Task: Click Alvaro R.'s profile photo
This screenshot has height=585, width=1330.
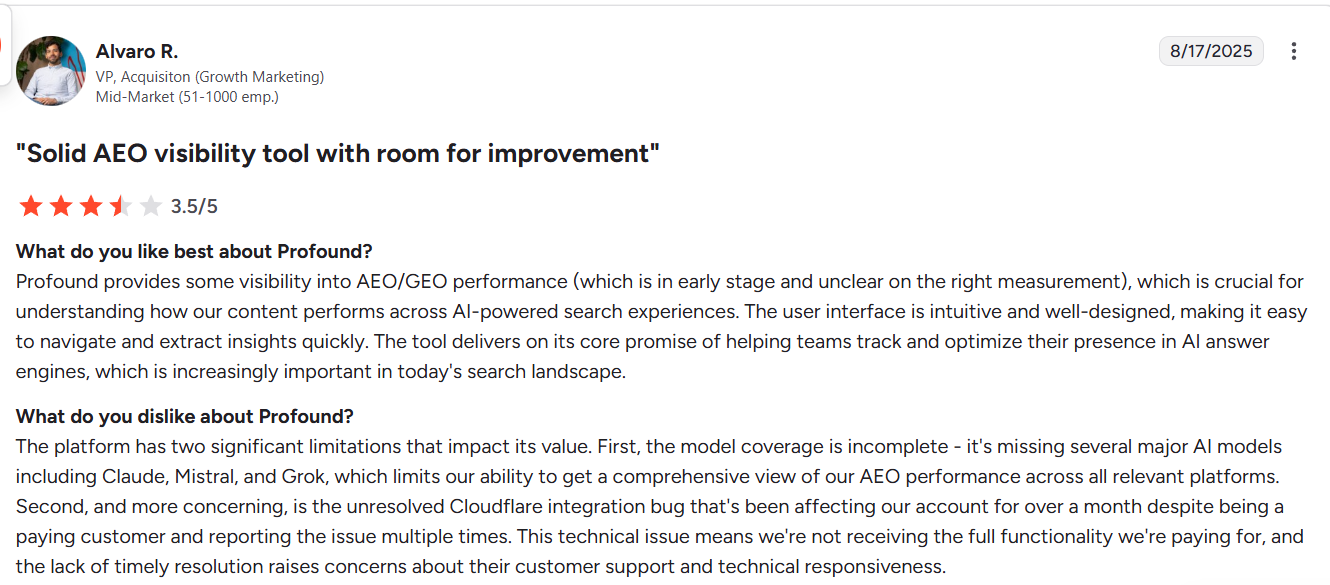Action: tap(51, 71)
